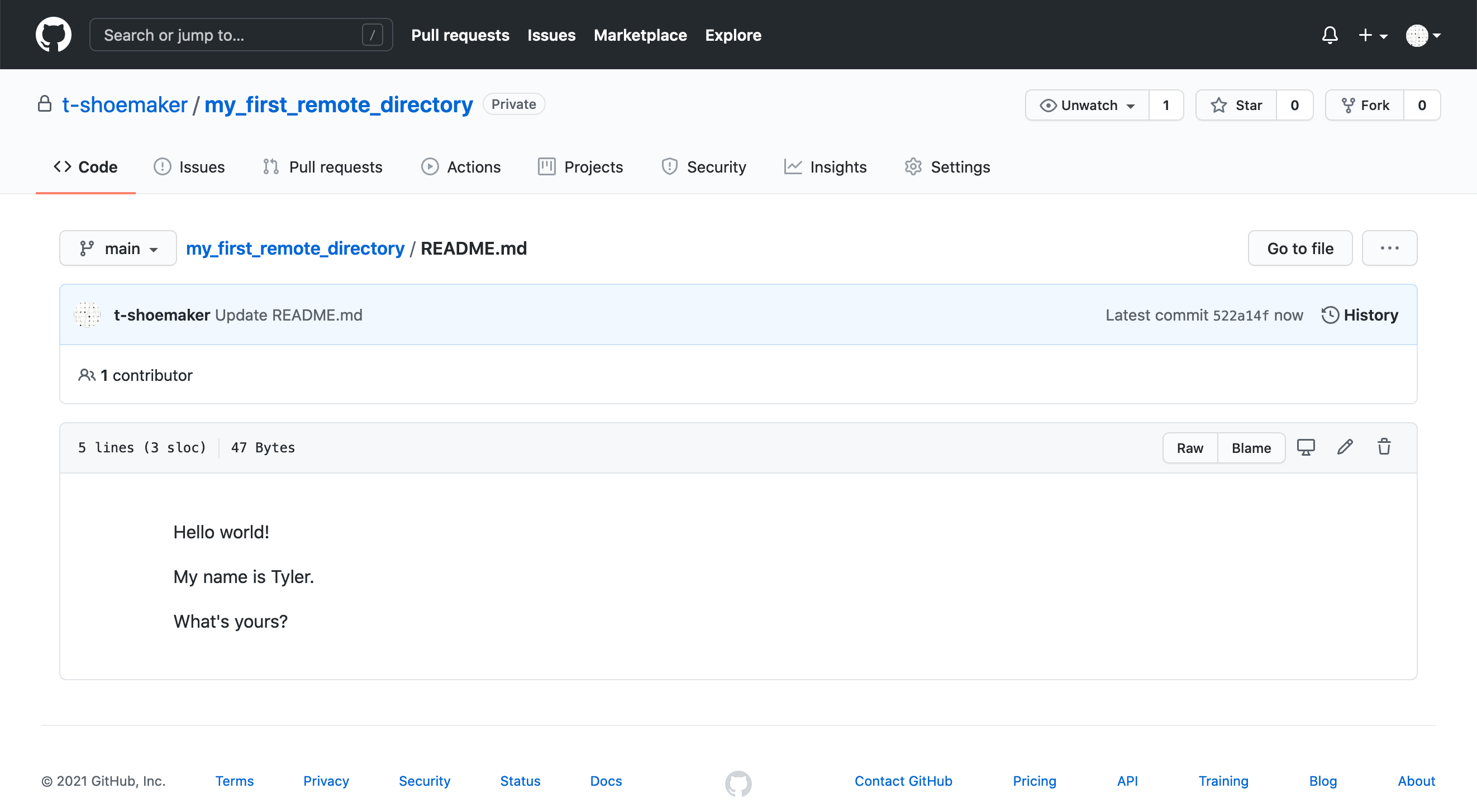Click the fork count 0
The width and height of the screenshot is (1477, 812).
(x=1422, y=105)
